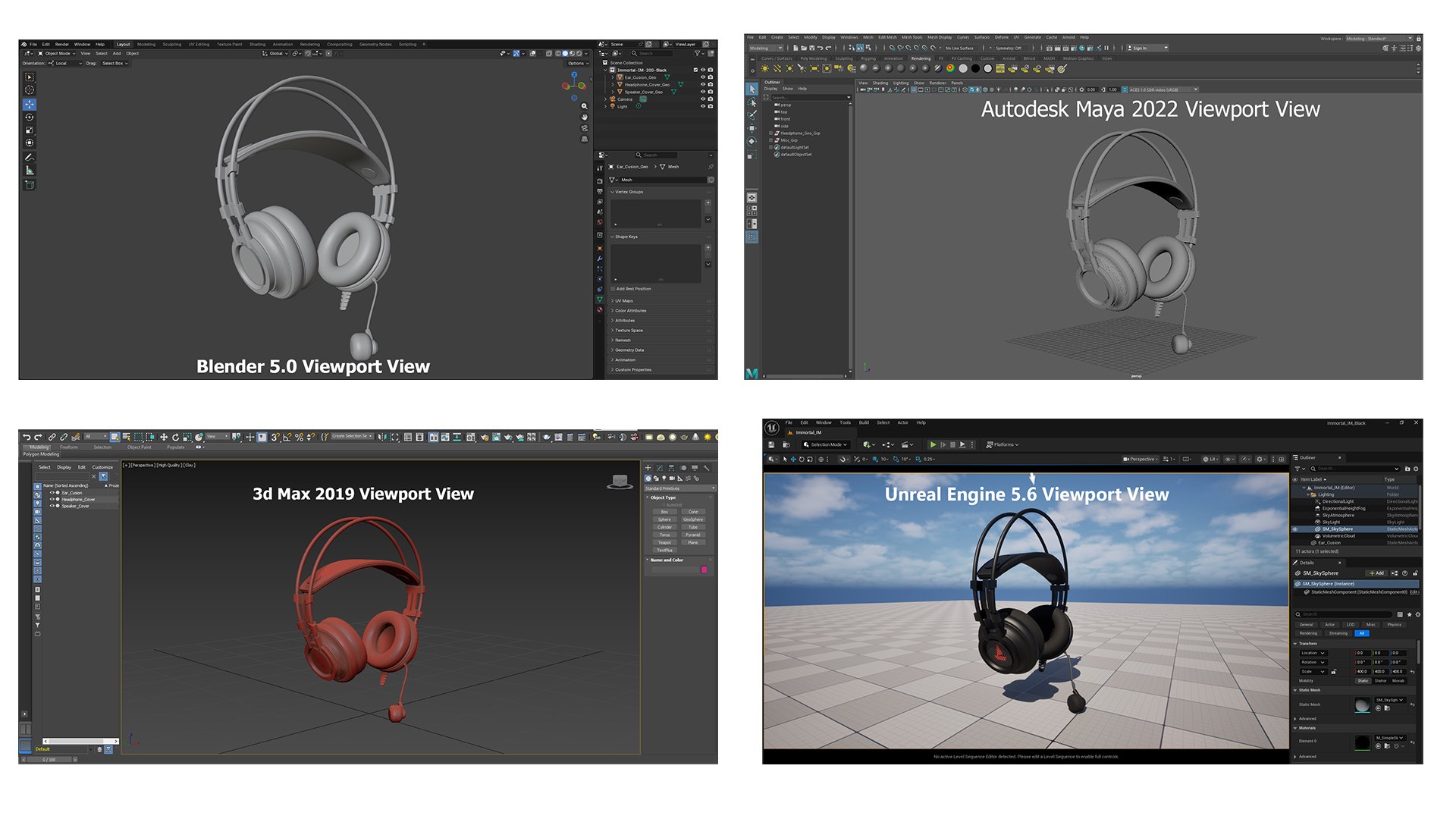
Task: Select the Rotate tool in Blender toolbar
Action: (x=30, y=118)
